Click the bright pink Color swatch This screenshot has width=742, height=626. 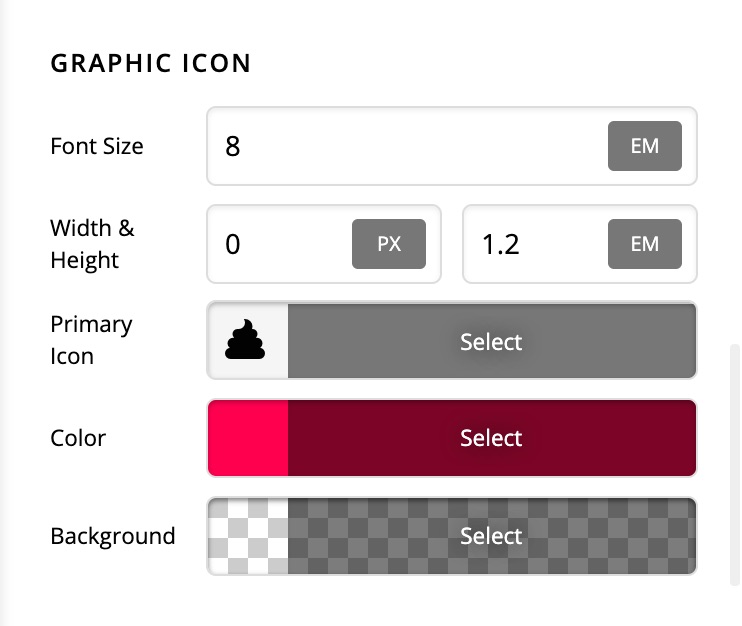click(x=248, y=438)
